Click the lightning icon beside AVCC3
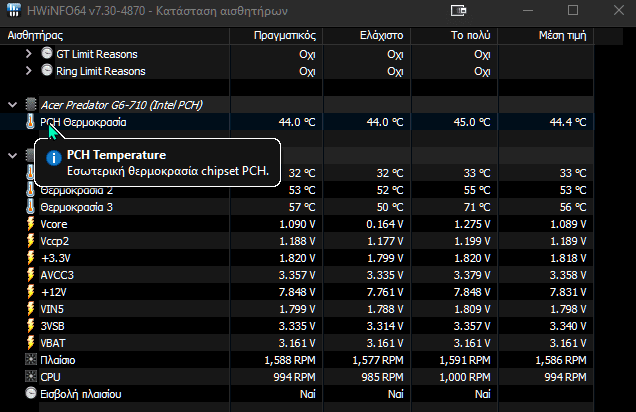Image resolution: width=636 pixels, height=412 pixels. point(30,275)
